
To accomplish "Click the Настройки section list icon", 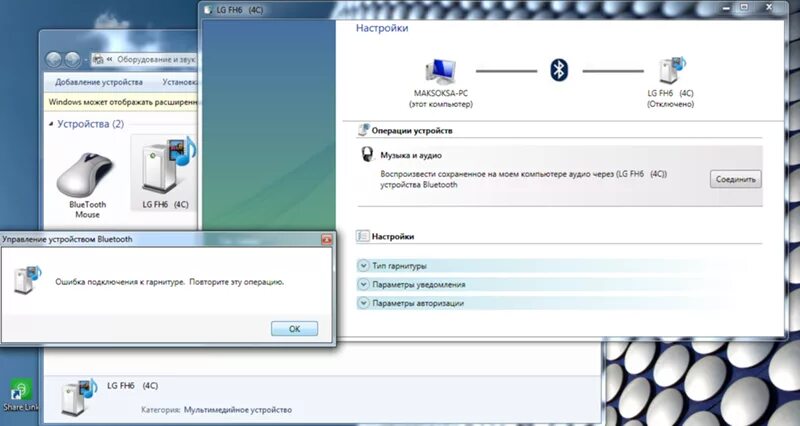I will pyautogui.click(x=363, y=236).
